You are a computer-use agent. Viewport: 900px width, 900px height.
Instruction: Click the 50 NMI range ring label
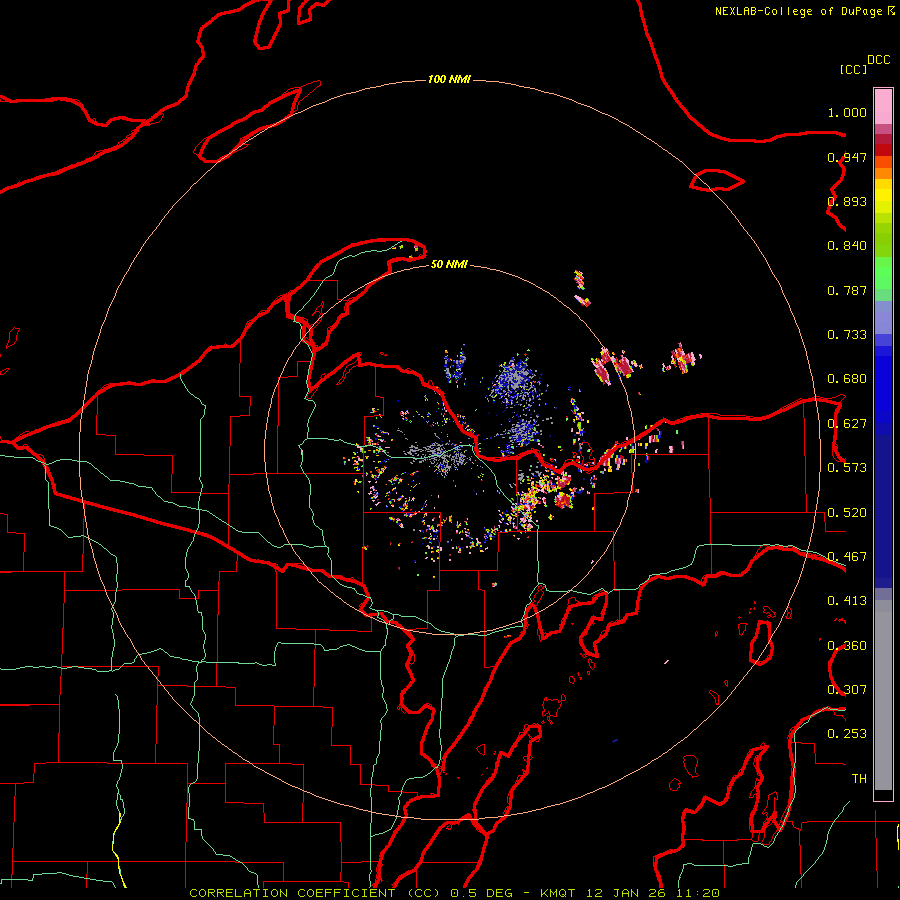click(x=449, y=264)
